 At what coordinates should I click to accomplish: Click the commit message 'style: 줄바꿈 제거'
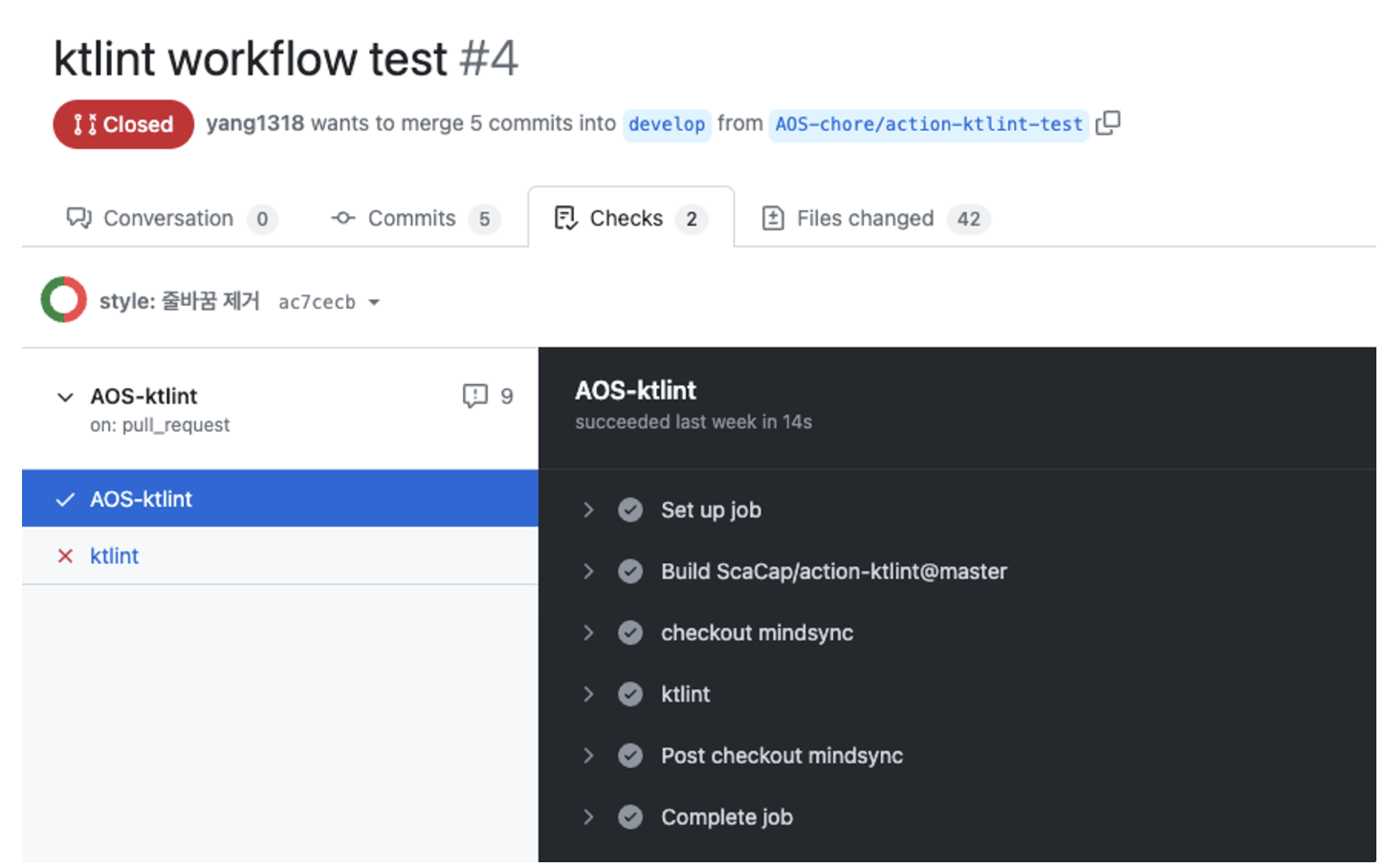coord(179,301)
